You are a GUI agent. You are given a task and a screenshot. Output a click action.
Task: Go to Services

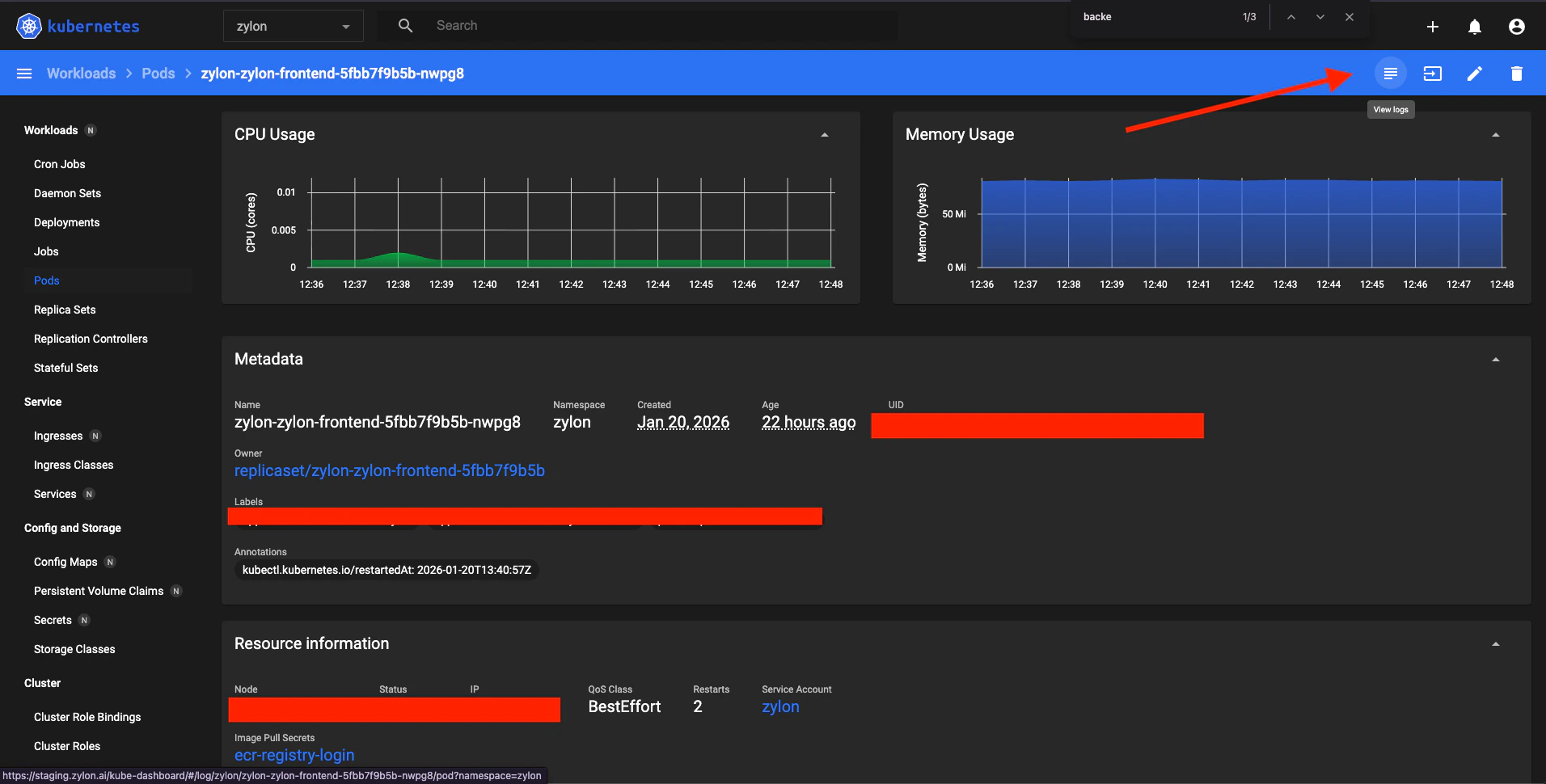tap(55, 494)
